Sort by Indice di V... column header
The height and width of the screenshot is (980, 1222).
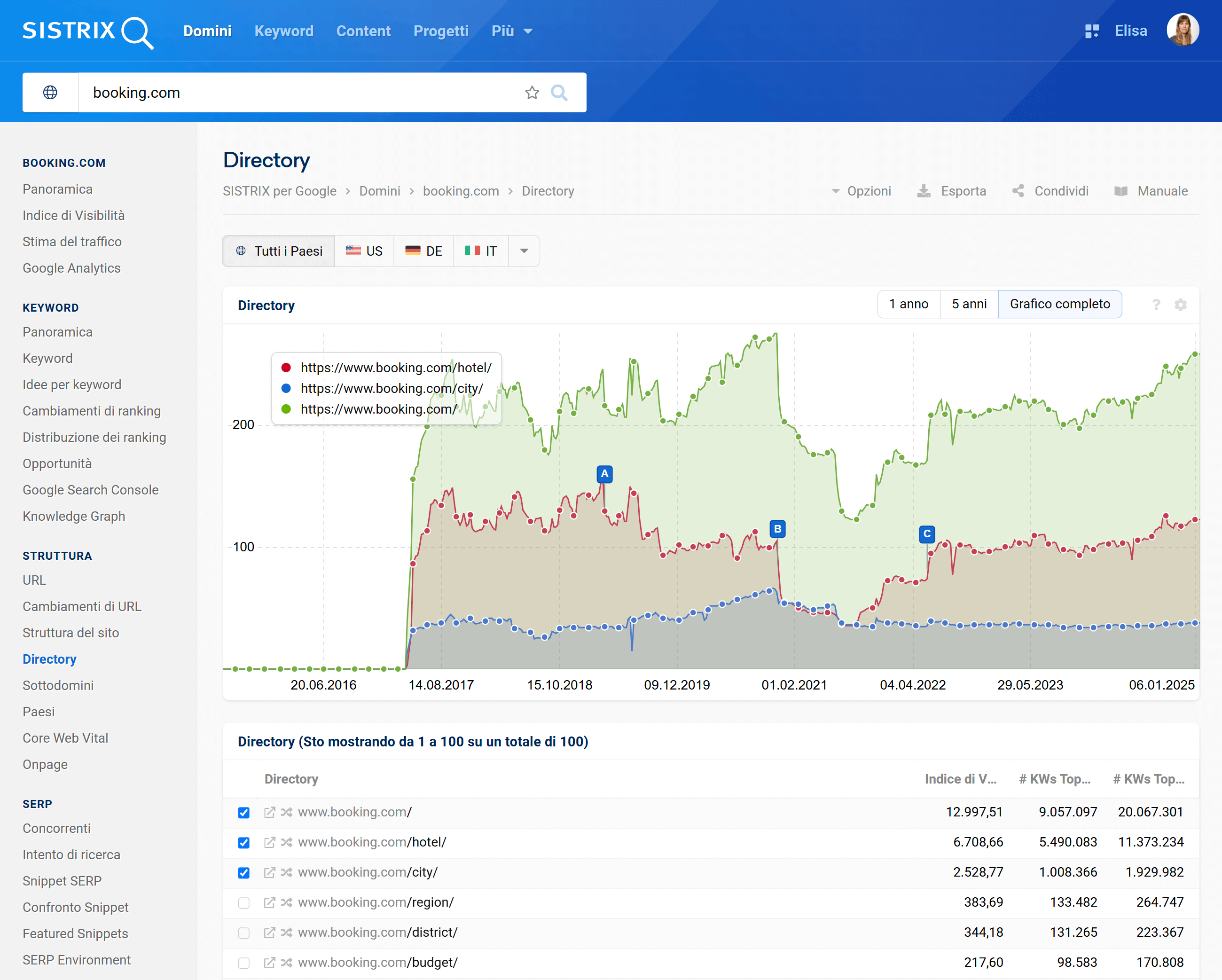coord(961,779)
